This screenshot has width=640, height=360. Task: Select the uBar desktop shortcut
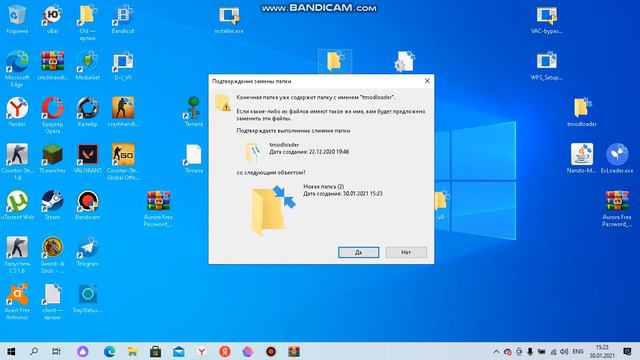point(52,19)
